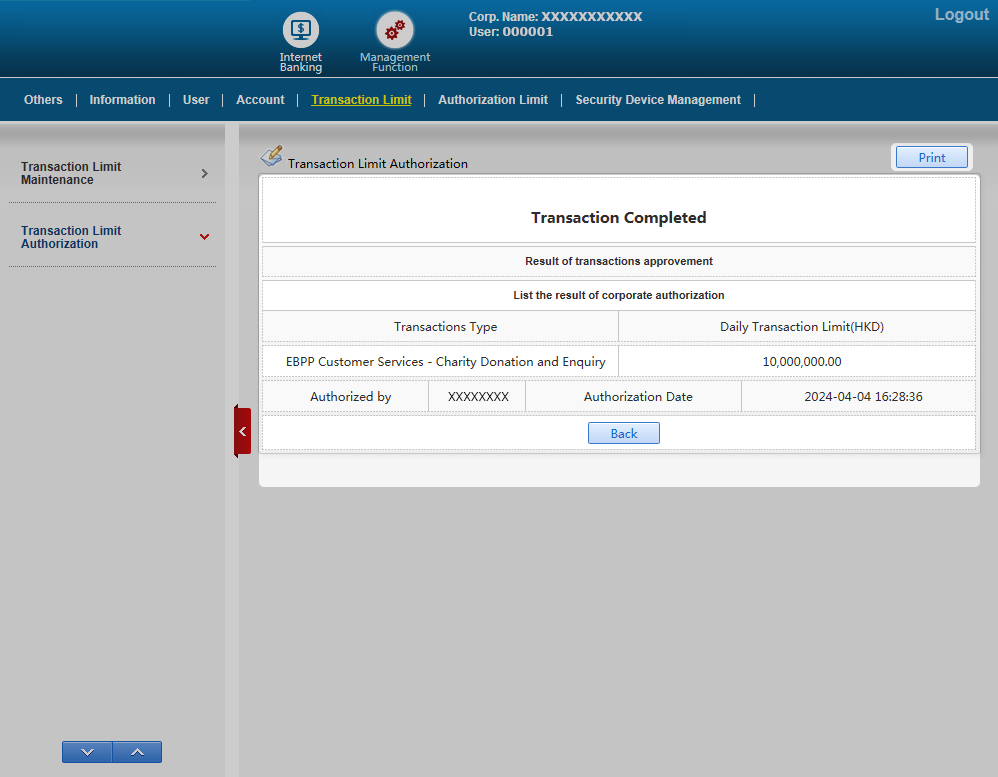
Task: Select Transaction Limit Authorization in sidebar
Action: pyautogui.click(x=71, y=237)
